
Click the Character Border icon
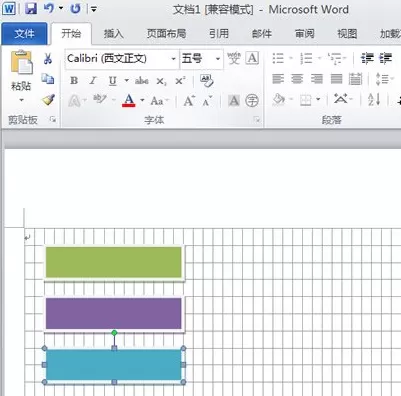(x=252, y=58)
